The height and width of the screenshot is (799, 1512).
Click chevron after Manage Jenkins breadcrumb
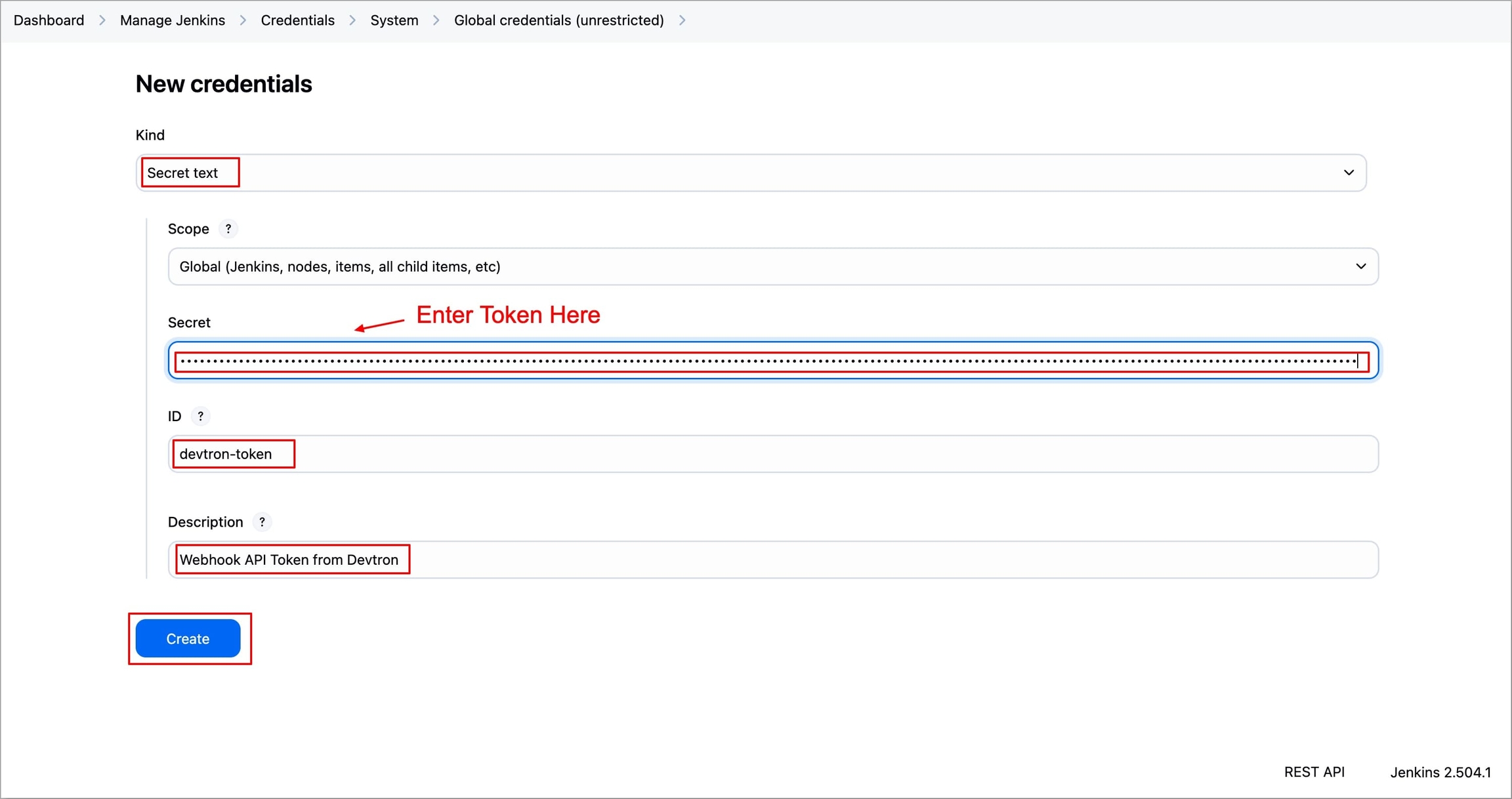tap(243, 20)
